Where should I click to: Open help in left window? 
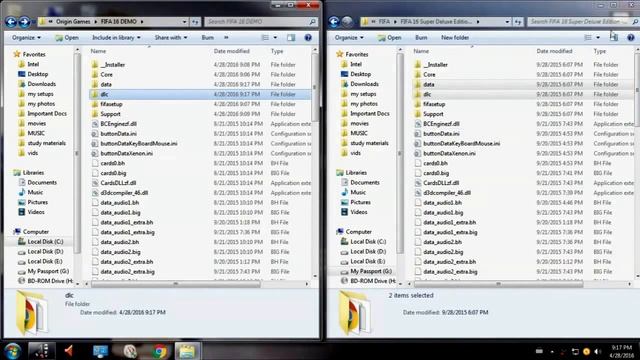pos(308,38)
